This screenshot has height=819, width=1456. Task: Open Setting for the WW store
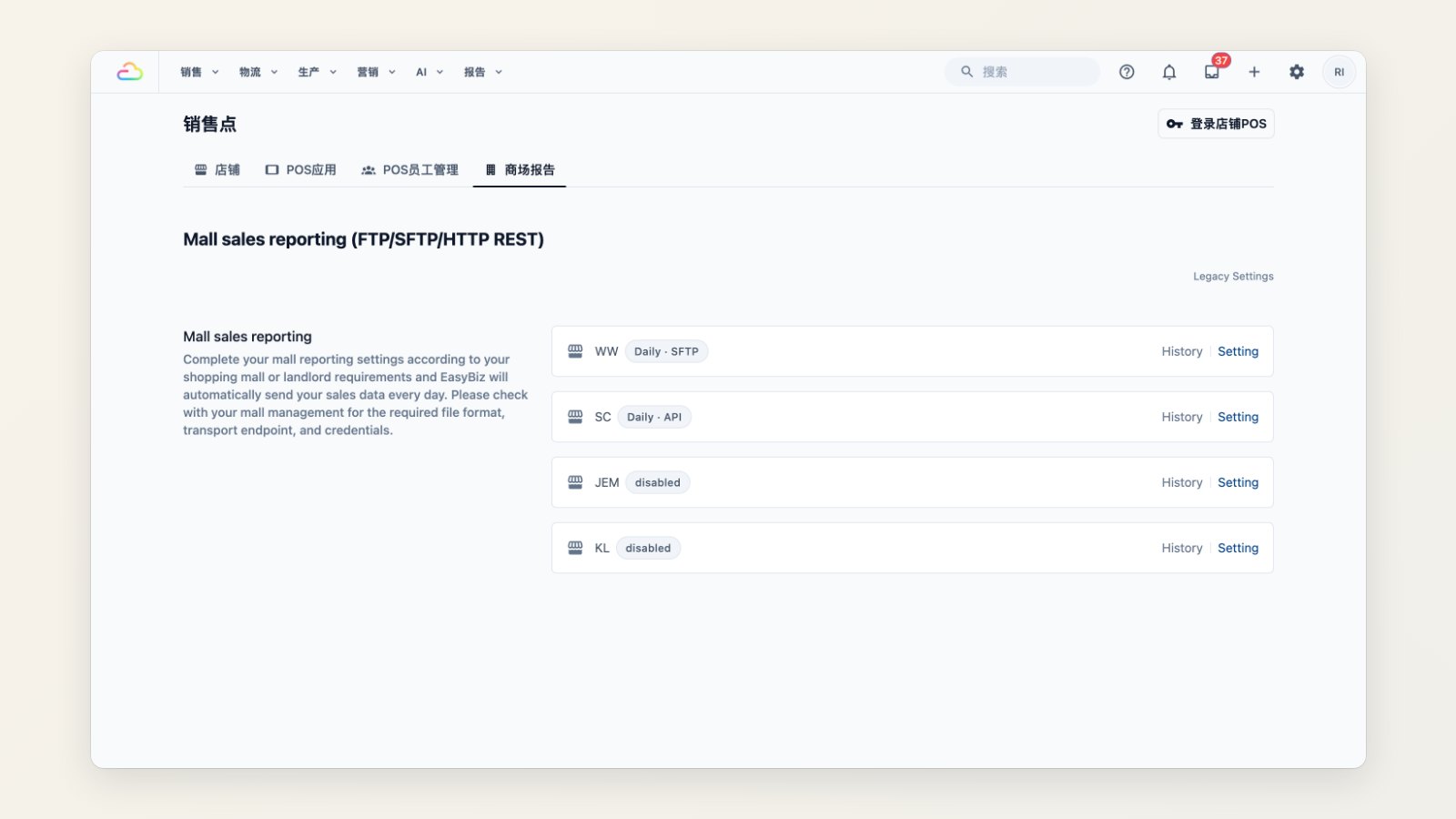(x=1238, y=351)
